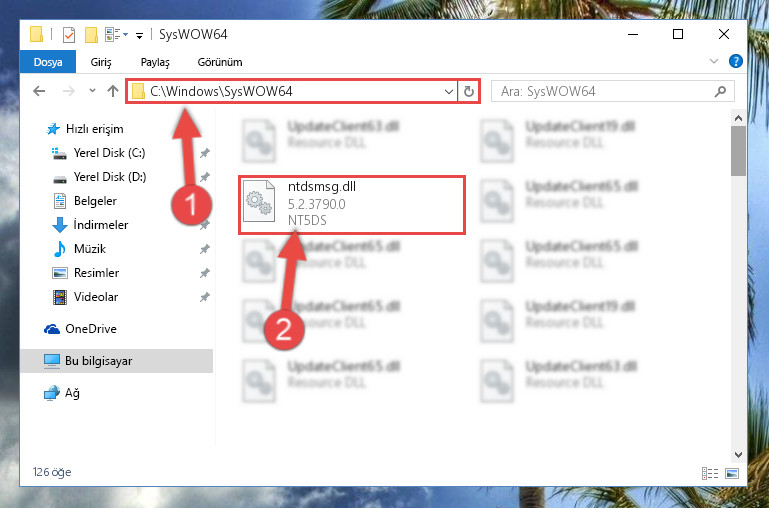769x508 pixels.
Task: Click the scrollbar up arrow
Action: coord(738,118)
